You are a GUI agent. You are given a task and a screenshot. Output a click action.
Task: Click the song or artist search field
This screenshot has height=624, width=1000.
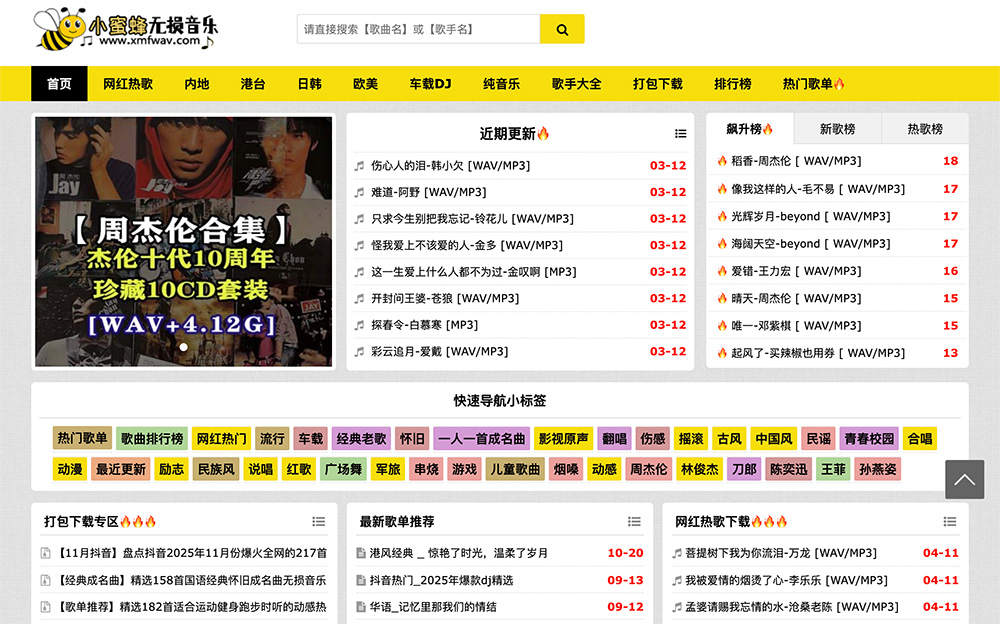(x=418, y=30)
